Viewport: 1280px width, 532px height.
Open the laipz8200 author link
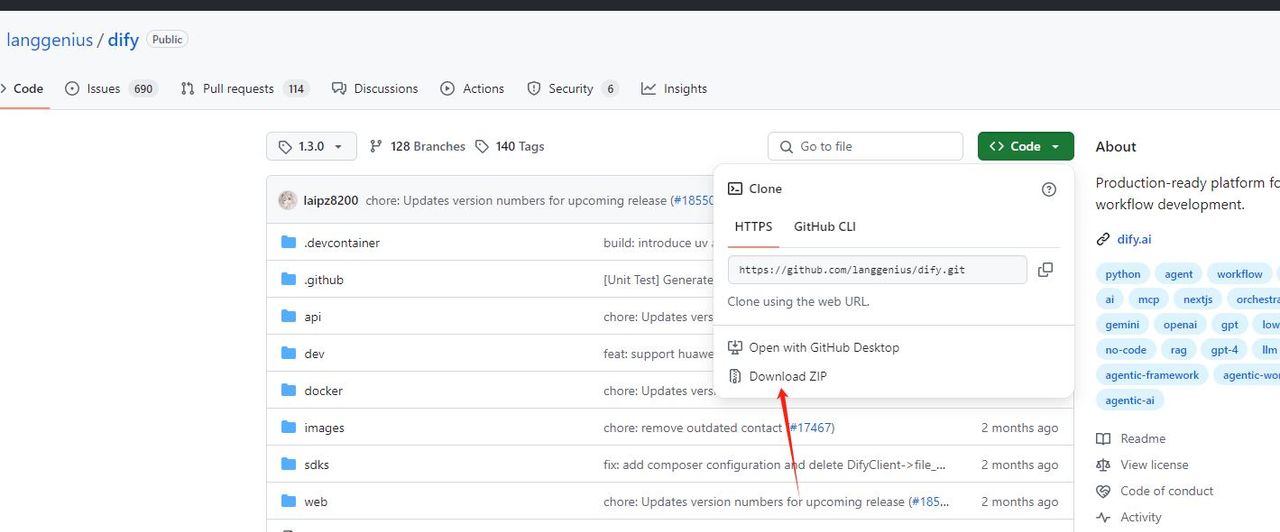tap(331, 200)
